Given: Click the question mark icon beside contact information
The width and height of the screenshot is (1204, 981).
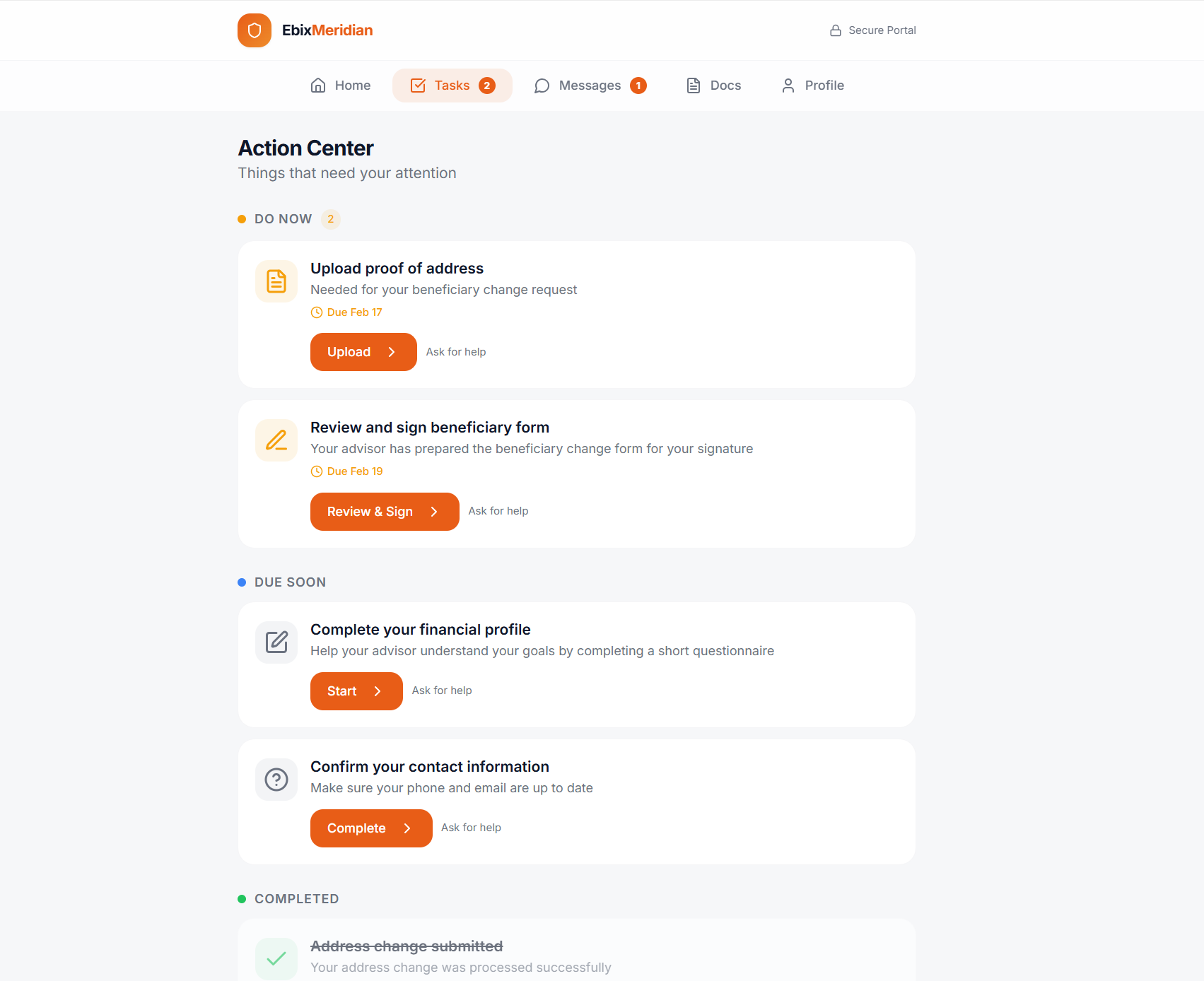Looking at the screenshot, I should [276, 780].
